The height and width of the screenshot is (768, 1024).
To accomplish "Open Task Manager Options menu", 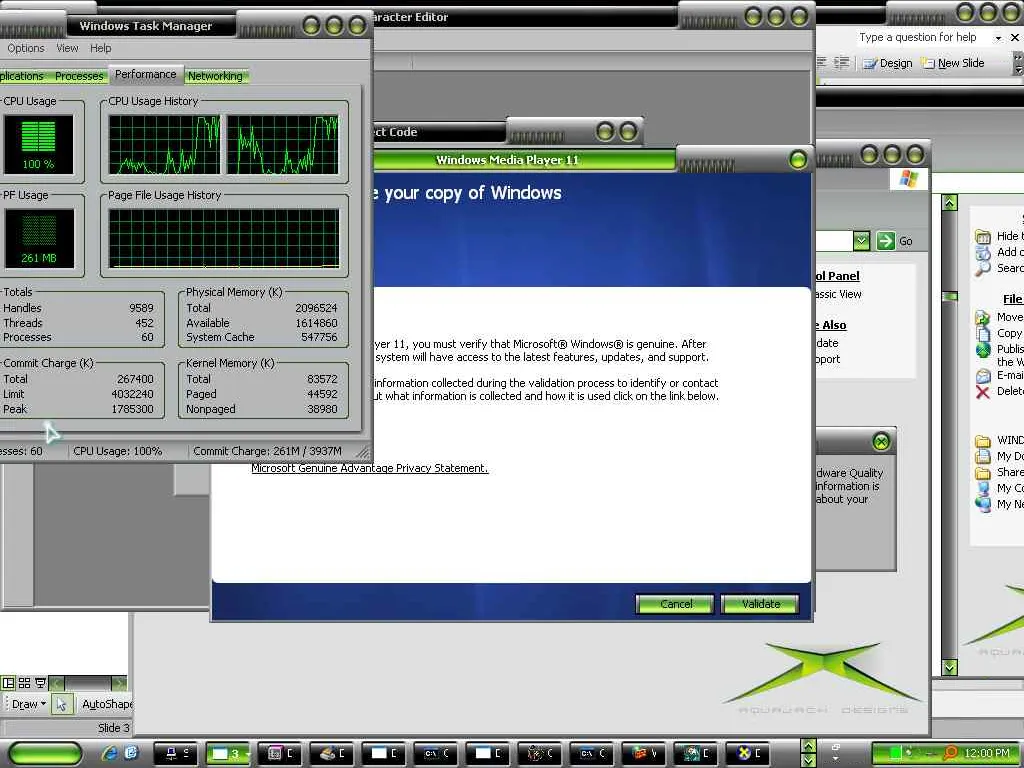I will pyautogui.click(x=26, y=48).
